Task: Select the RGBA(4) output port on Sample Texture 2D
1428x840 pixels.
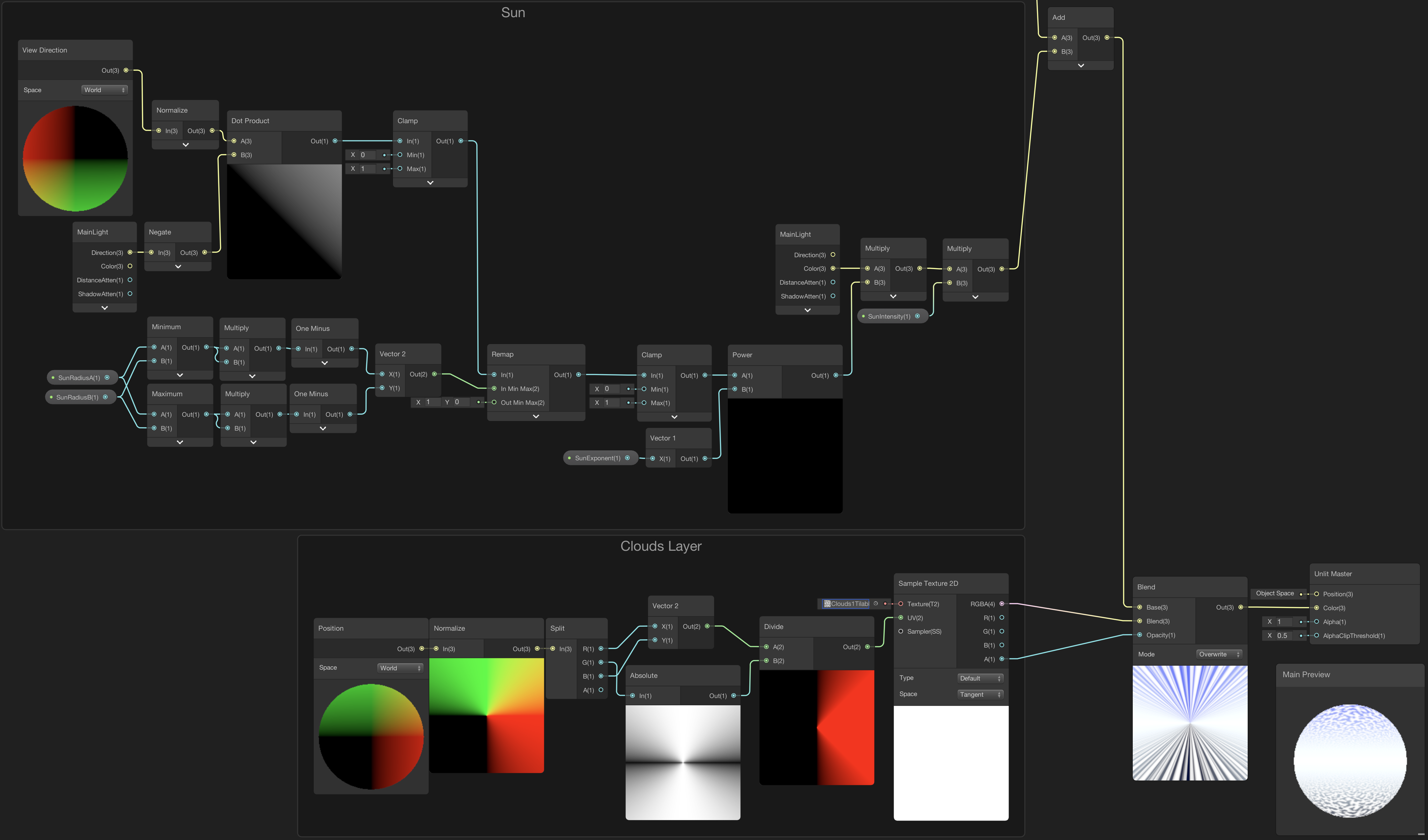Action: click(x=1002, y=604)
